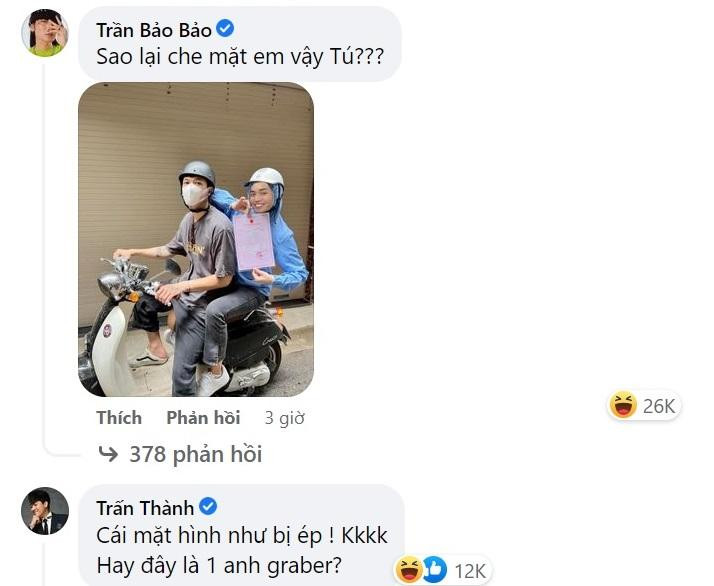The height and width of the screenshot is (586, 714).
Task: Click the like thumb reaction icon
Action: (x=434, y=570)
